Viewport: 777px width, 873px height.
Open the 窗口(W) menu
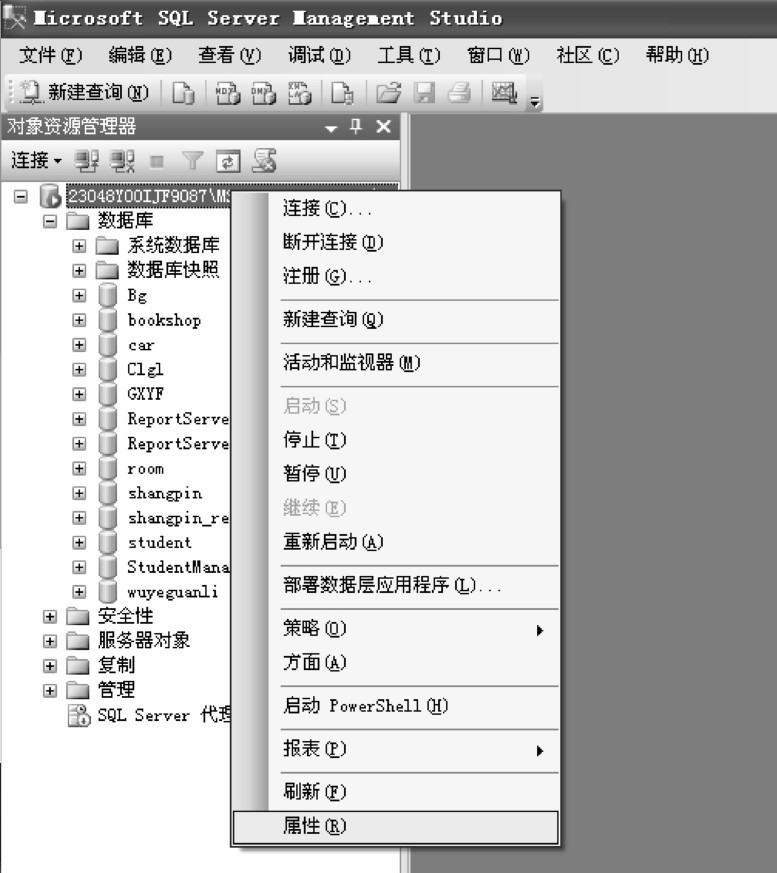coord(498,55)
